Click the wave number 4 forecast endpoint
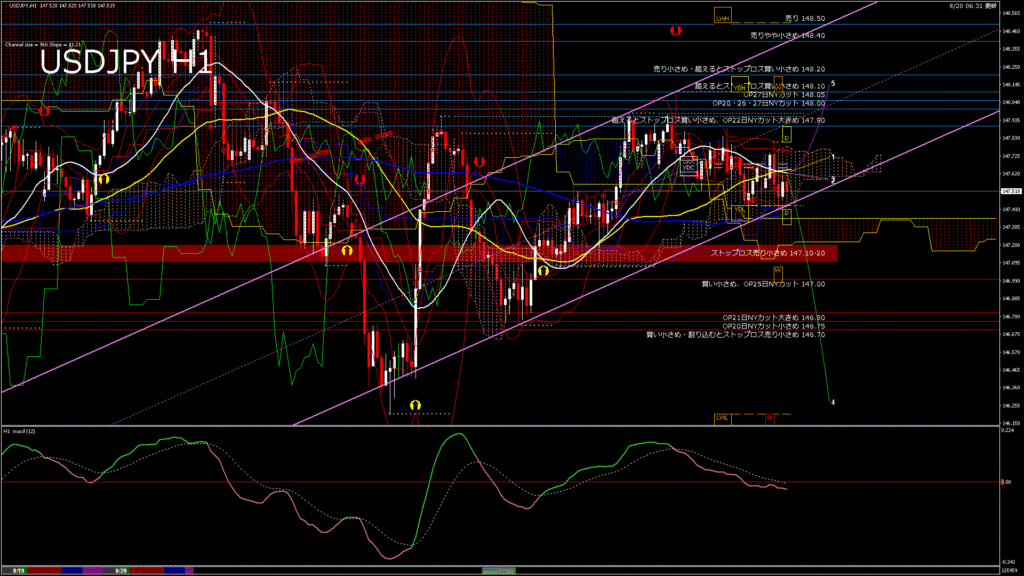The height and width of the screenshot is (576, 1024). tap(833, 402)
